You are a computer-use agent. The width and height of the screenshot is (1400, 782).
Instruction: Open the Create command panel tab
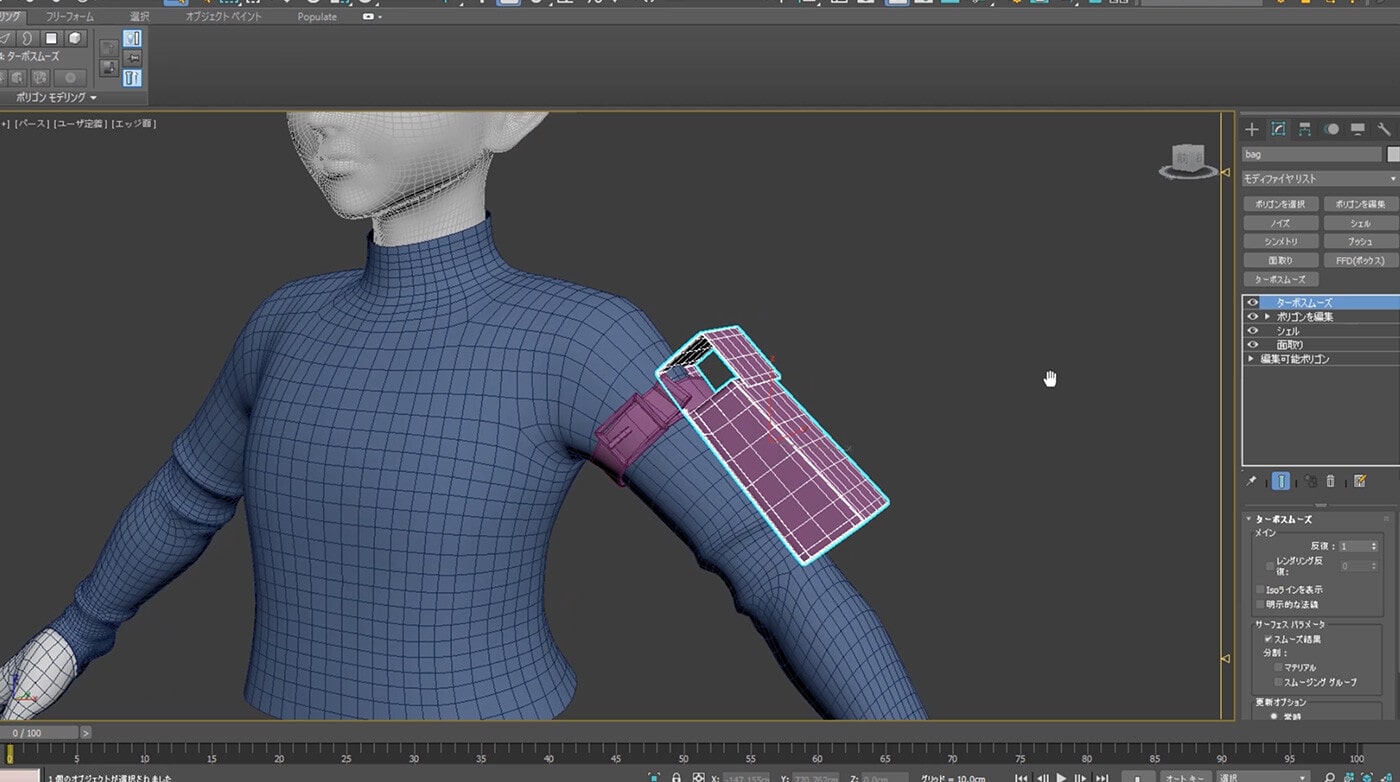[1252, 130]
